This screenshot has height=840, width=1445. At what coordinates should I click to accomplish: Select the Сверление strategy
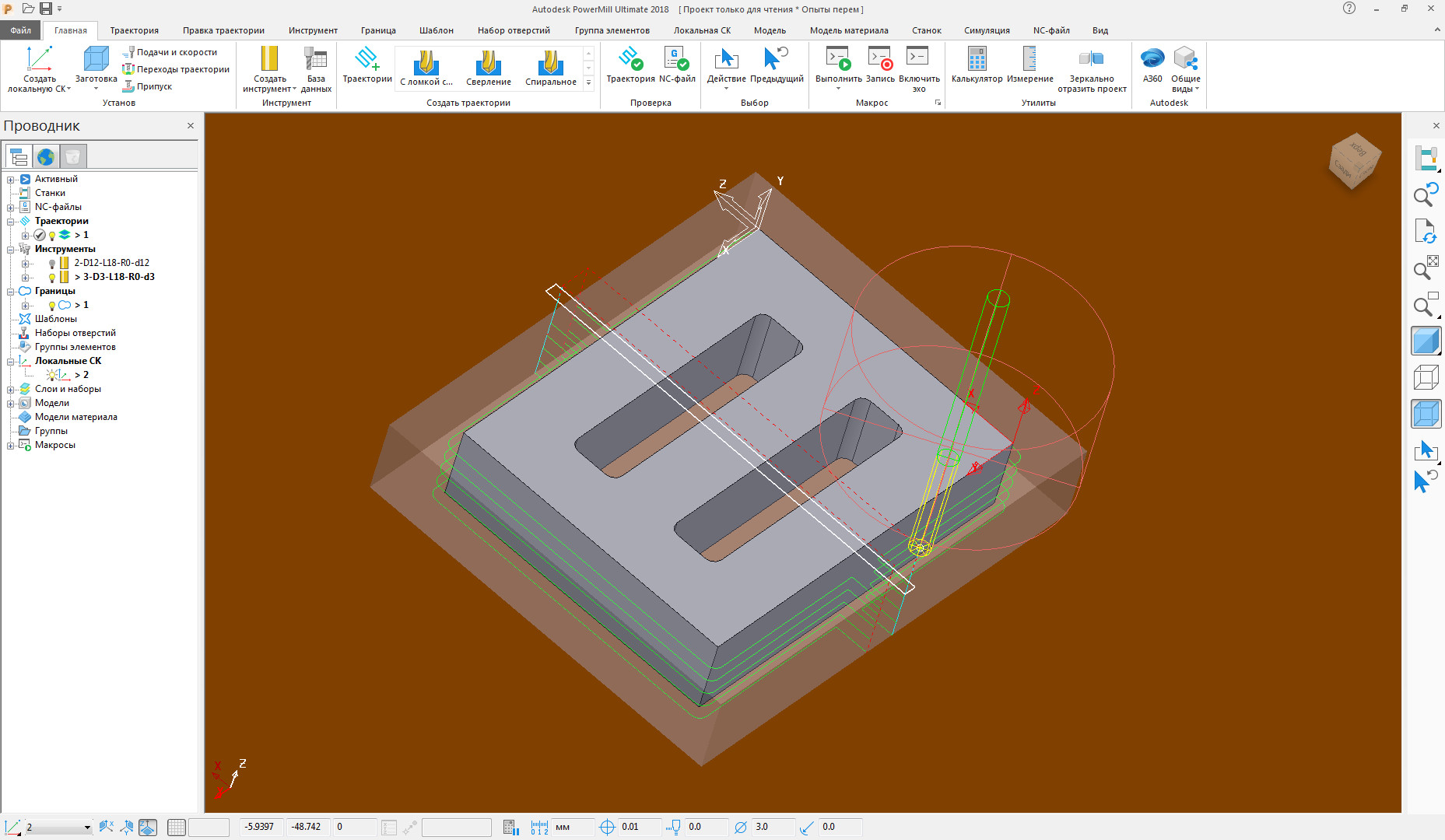pos(489,68)
